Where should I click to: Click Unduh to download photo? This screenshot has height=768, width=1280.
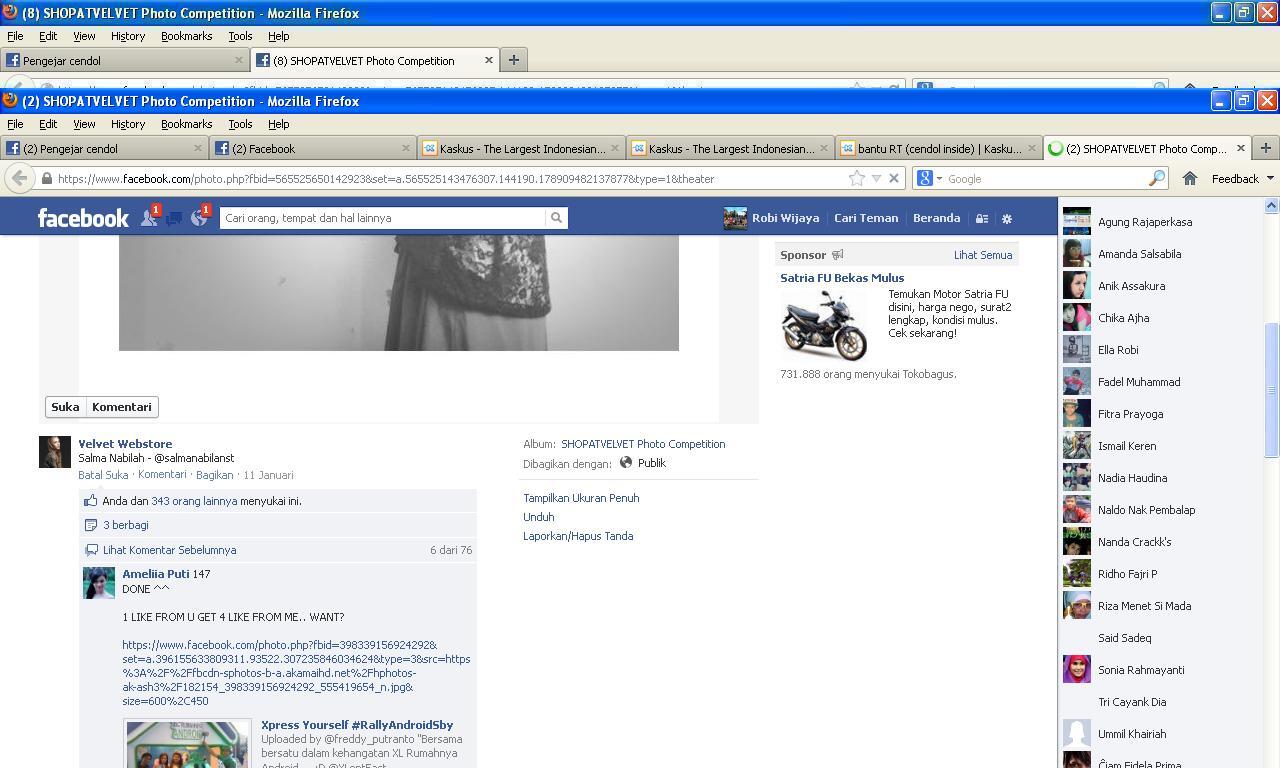(538, 517)
